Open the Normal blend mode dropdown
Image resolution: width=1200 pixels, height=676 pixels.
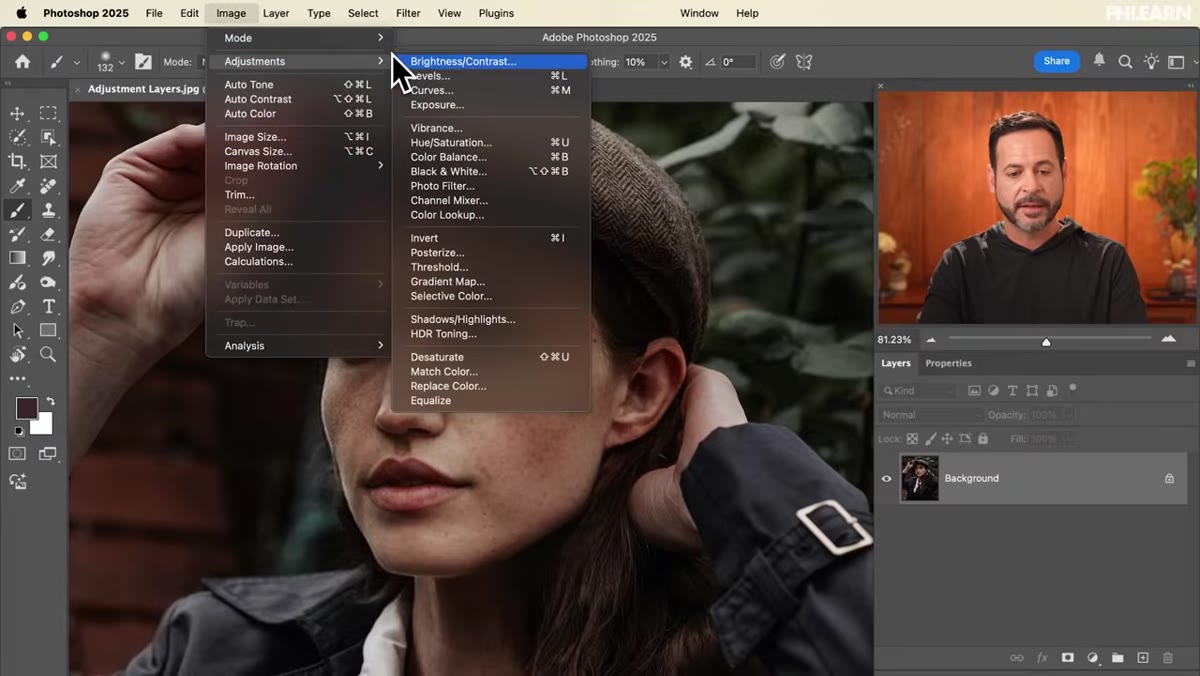(x=931, y=415)
